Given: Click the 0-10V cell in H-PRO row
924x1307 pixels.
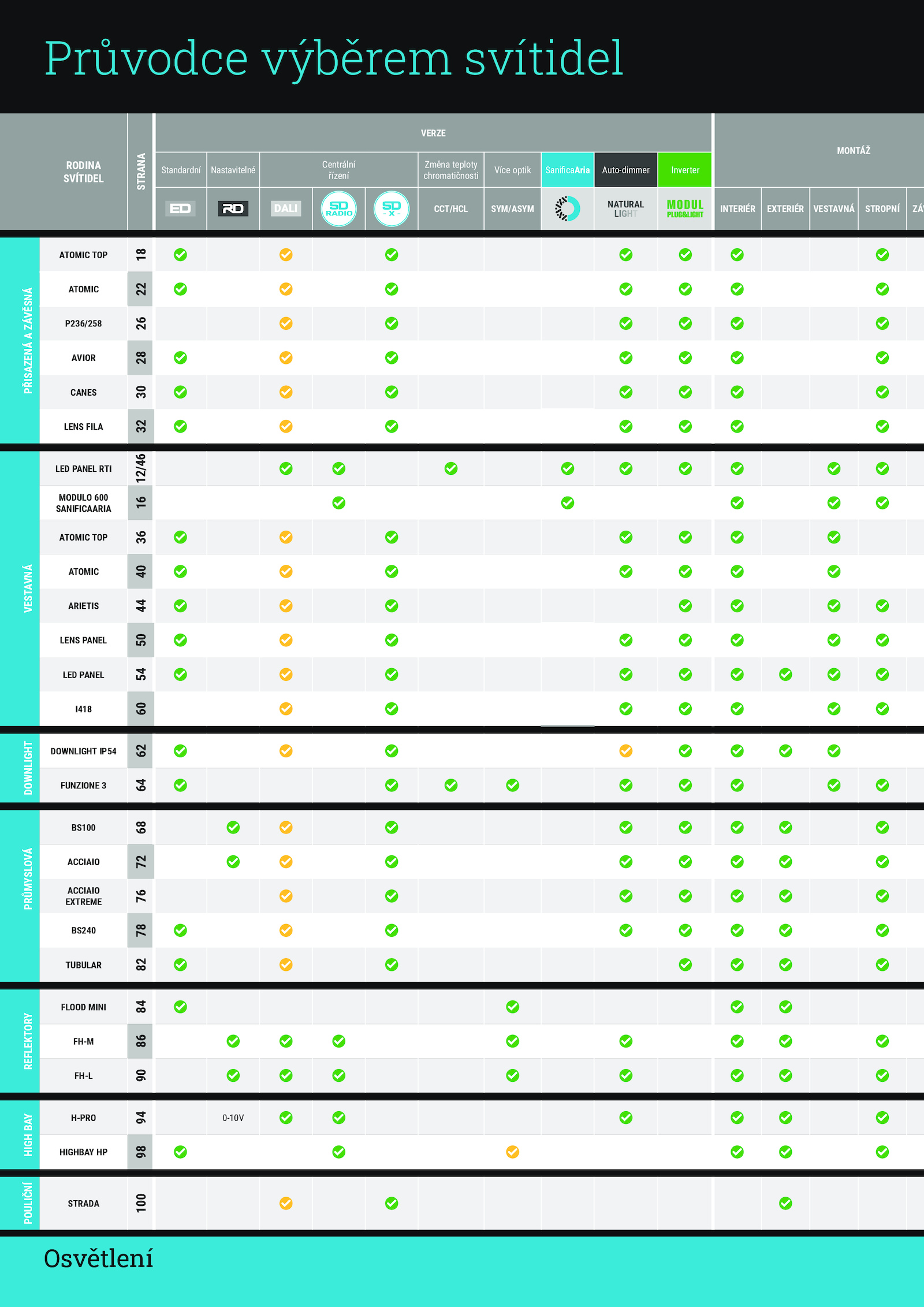Looking at the screenshot, I should pyautogui.click(x=233, y=1118).
